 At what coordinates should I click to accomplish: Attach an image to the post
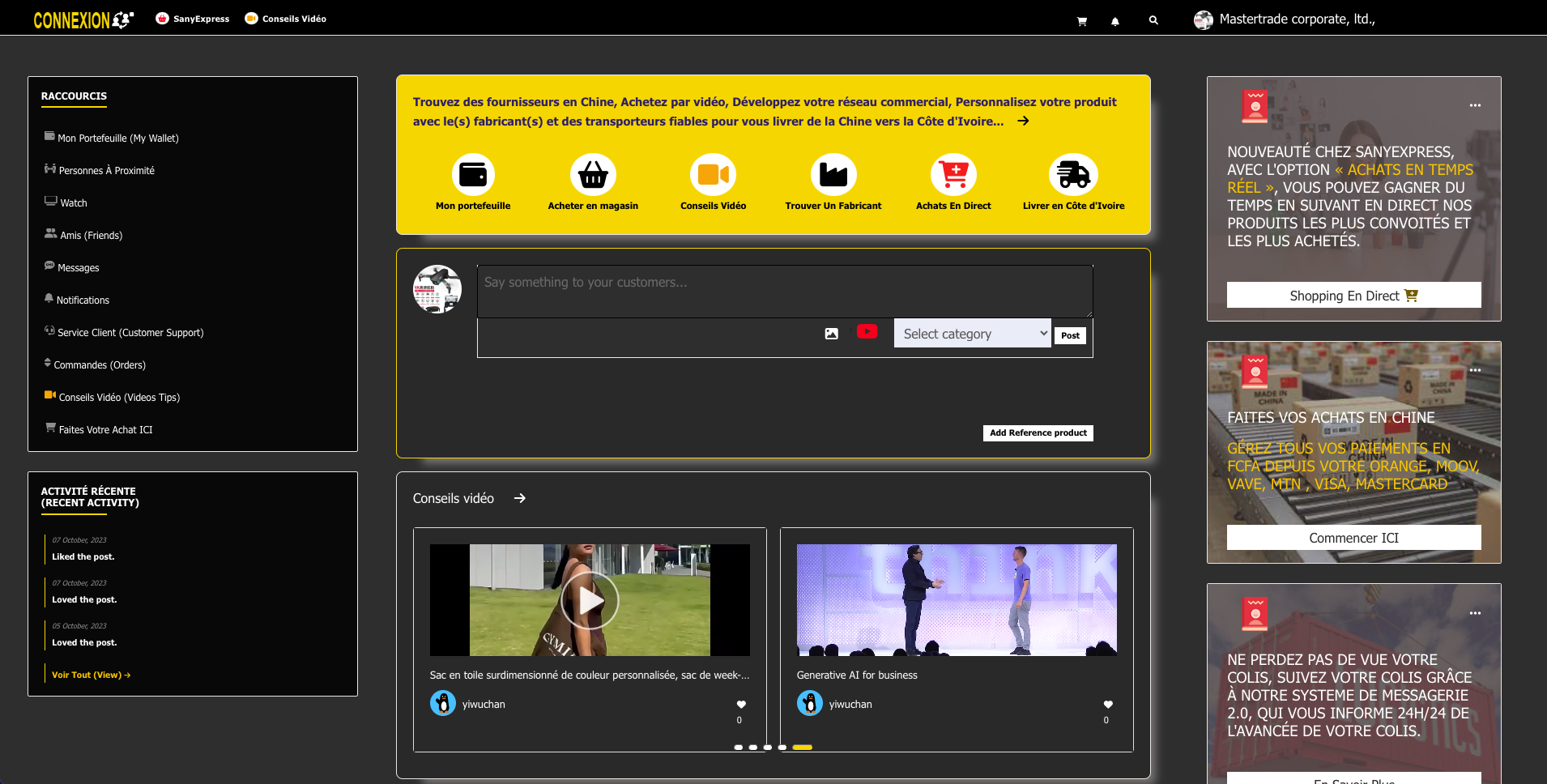831,334
